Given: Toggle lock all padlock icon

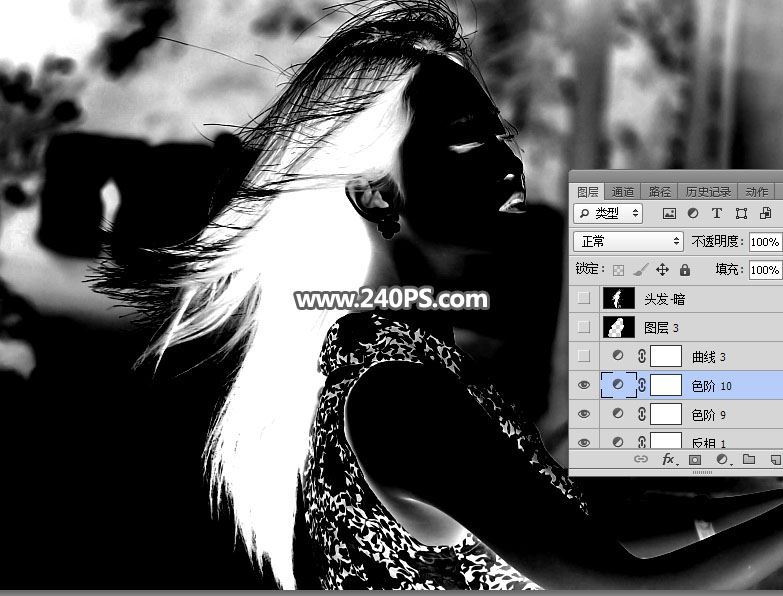Looking at the screenshot, I should 685,270.
